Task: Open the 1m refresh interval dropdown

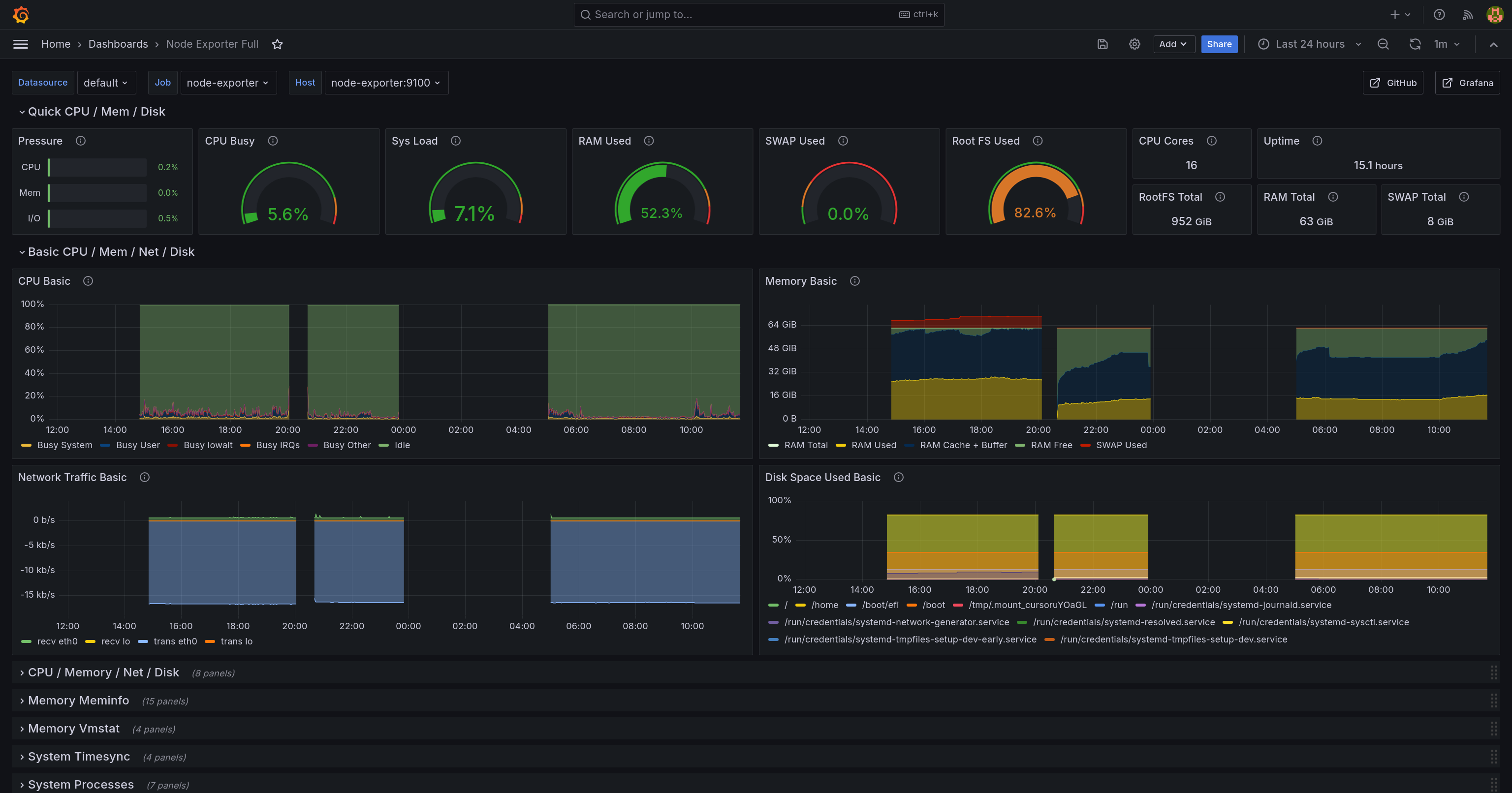Action: (1446, 44)
